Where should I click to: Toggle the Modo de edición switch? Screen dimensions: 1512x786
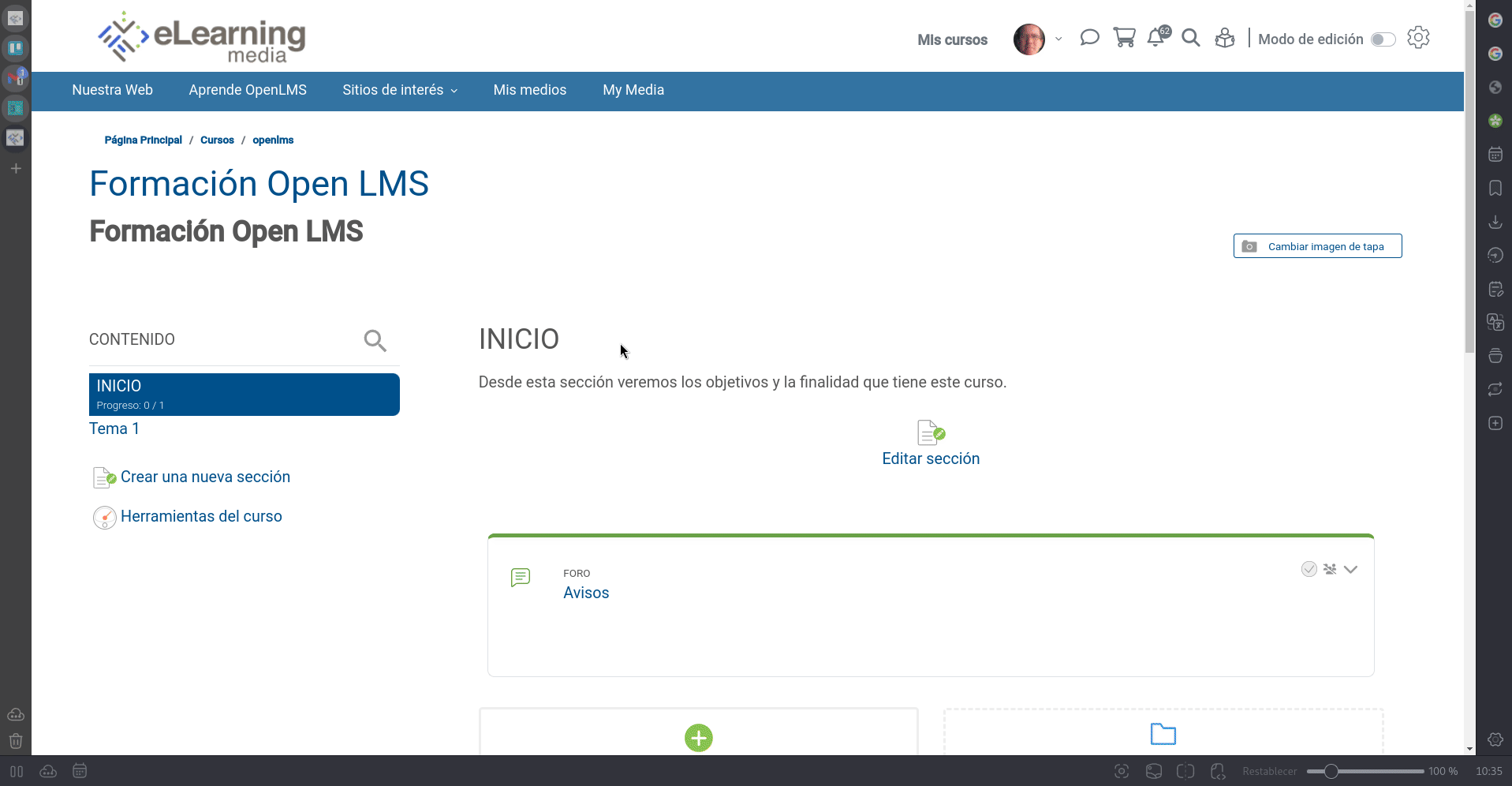pos(1383,39)
